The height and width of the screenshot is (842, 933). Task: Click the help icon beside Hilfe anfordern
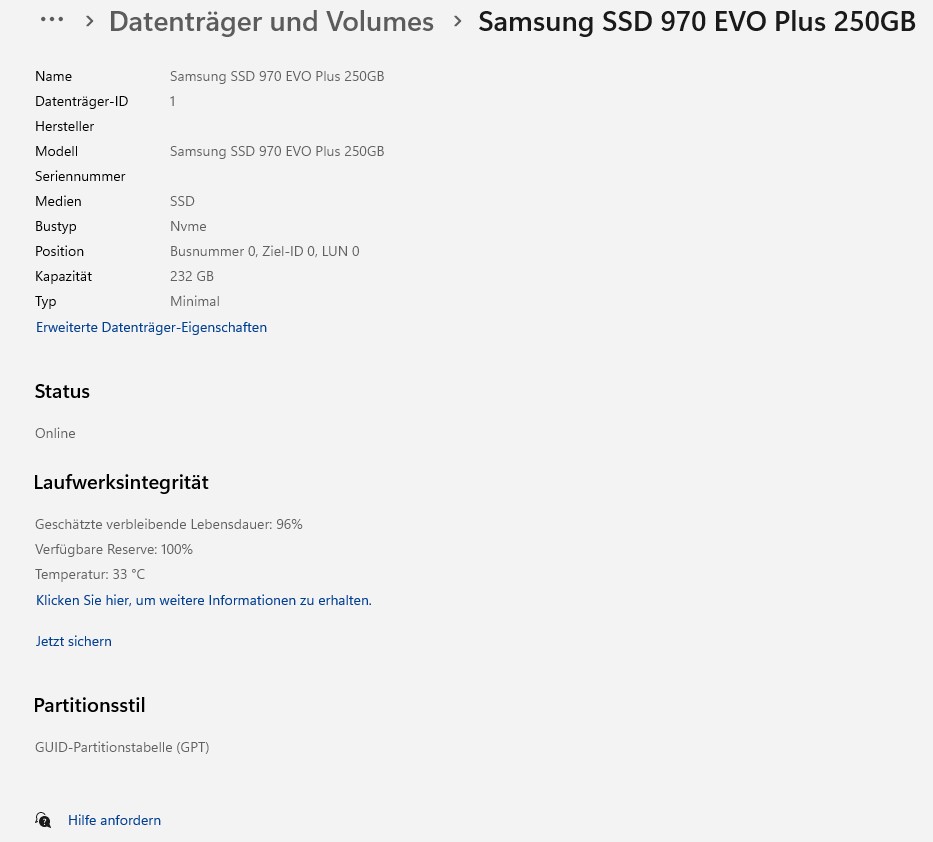pos(43,820)
